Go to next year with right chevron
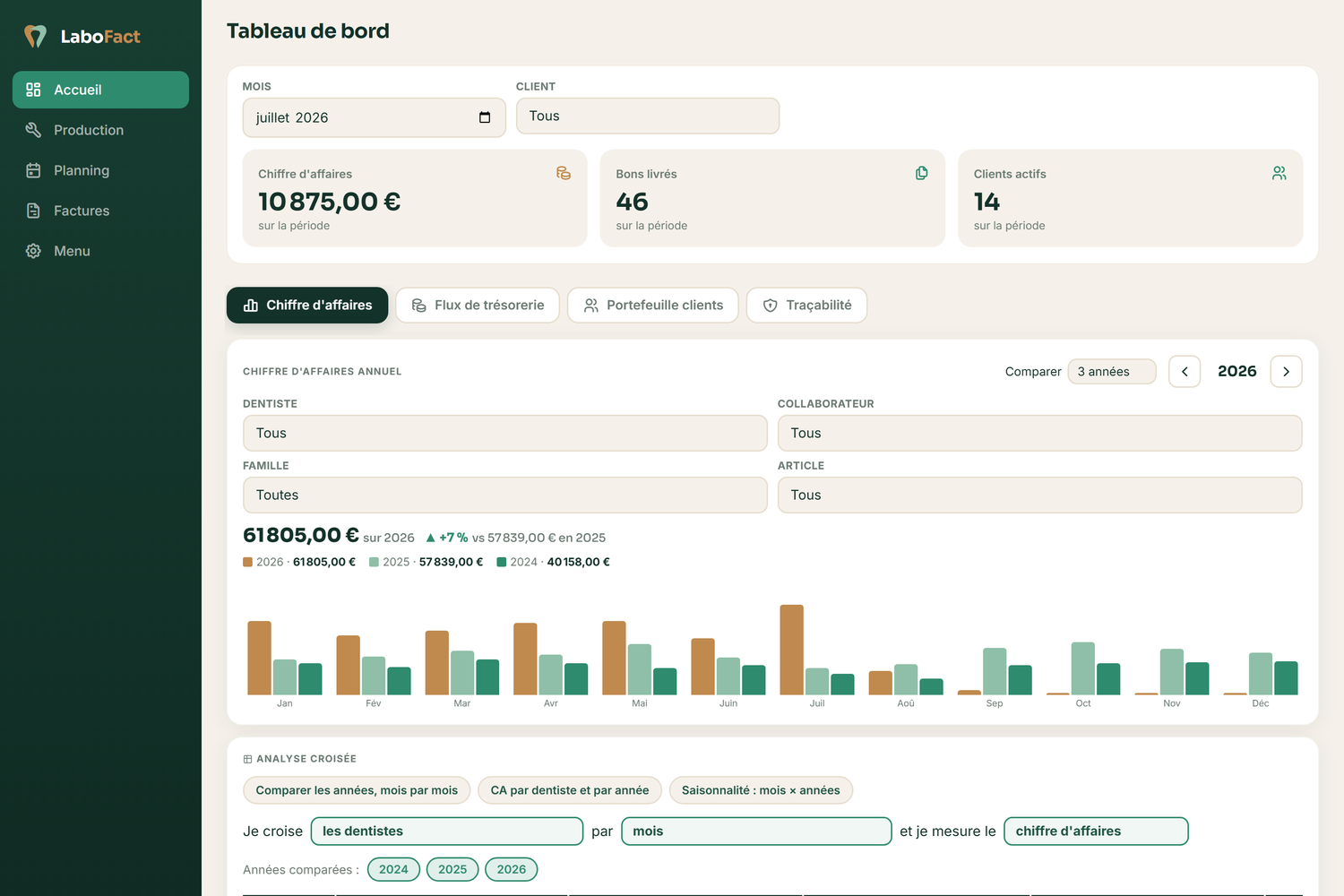 (1287, 372)
